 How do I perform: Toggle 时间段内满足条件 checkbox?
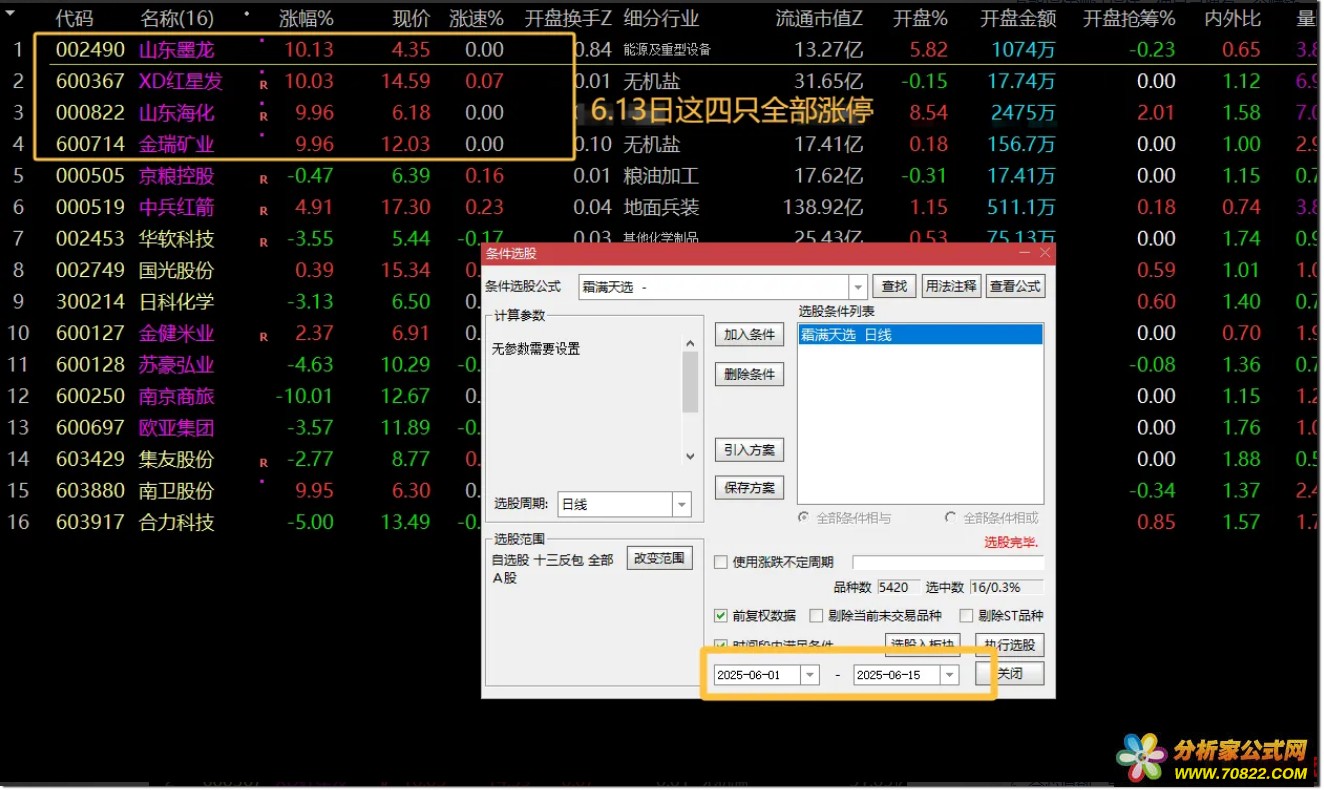point(720,645)
